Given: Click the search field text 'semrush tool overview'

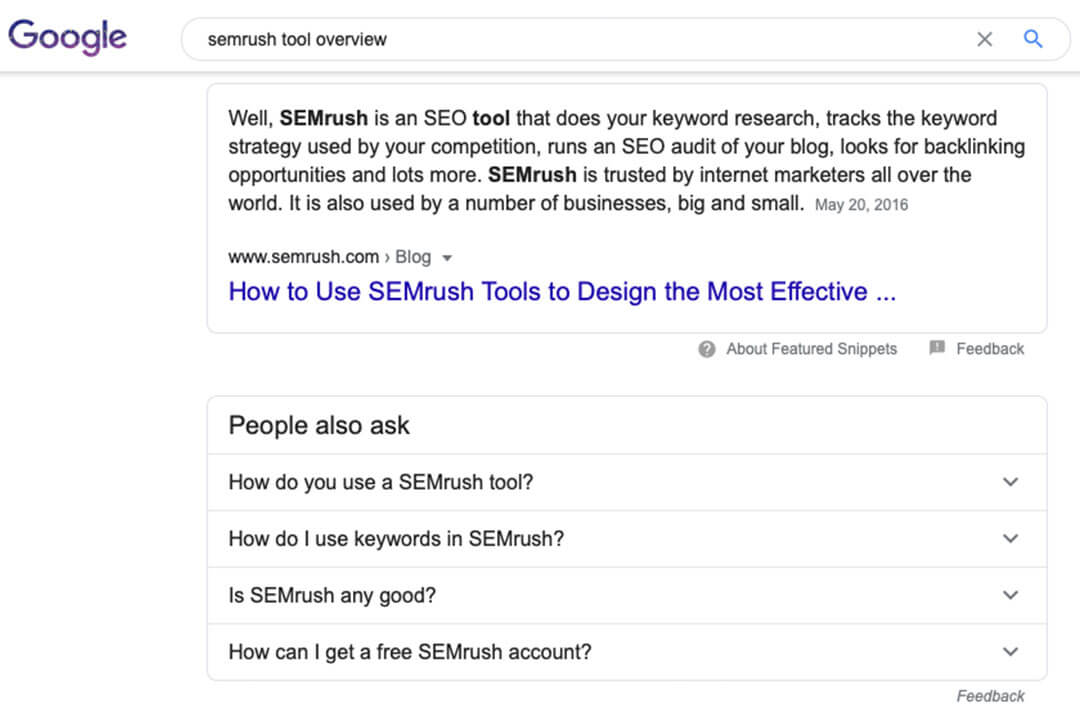Looking at the screenshot, I should pos(297,39).
